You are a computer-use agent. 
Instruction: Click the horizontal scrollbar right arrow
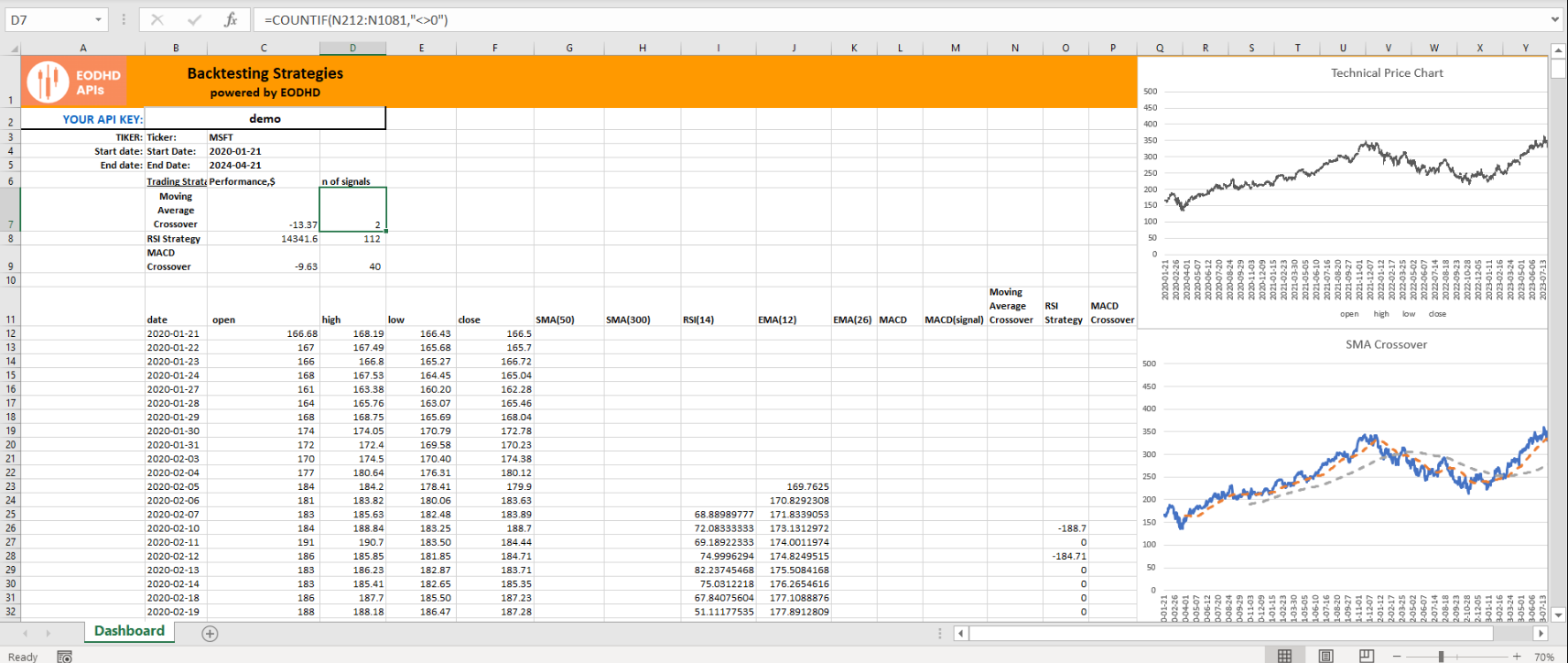click(1541, 634)
